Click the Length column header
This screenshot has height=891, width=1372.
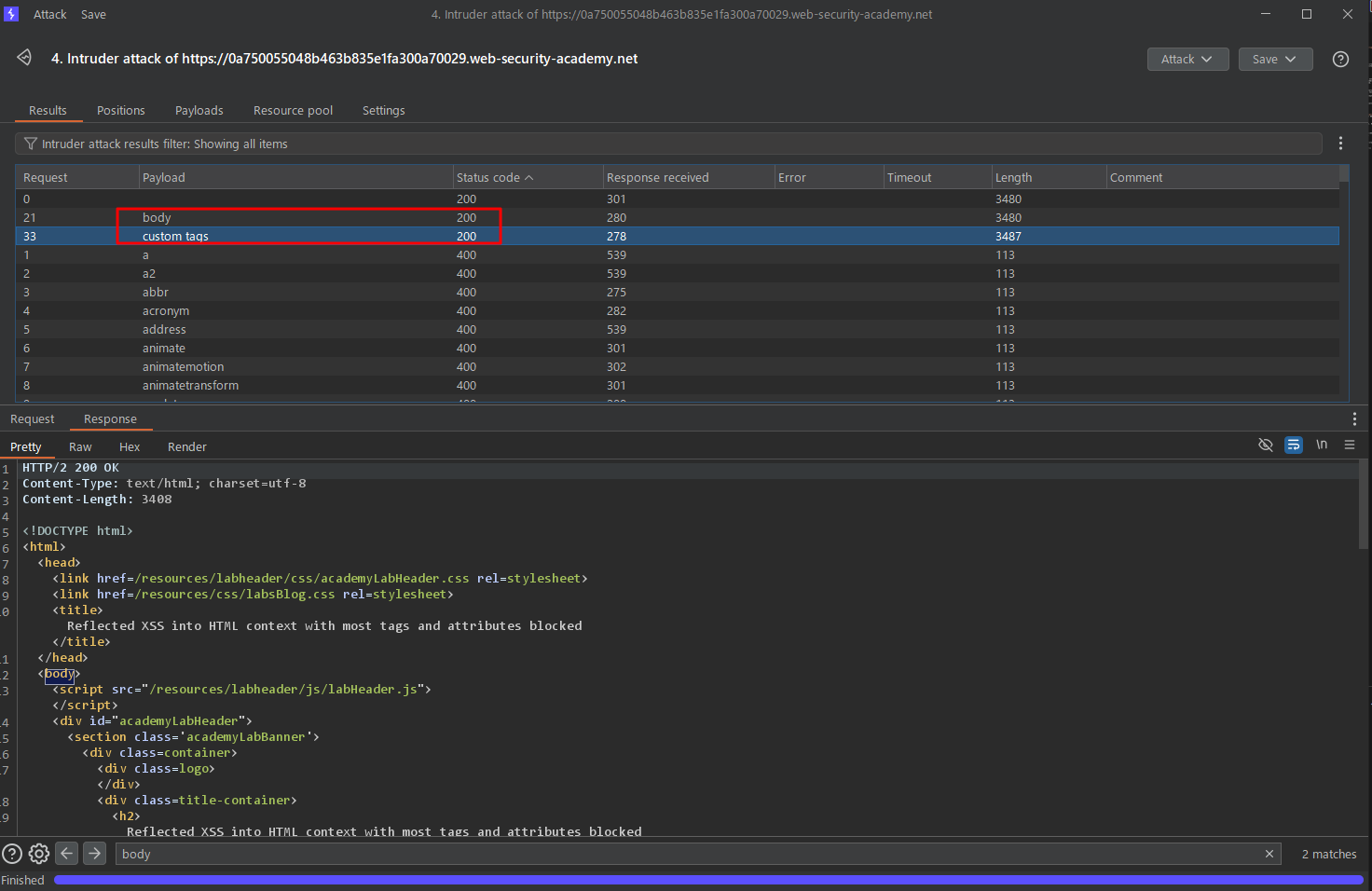pos(1049,177)
